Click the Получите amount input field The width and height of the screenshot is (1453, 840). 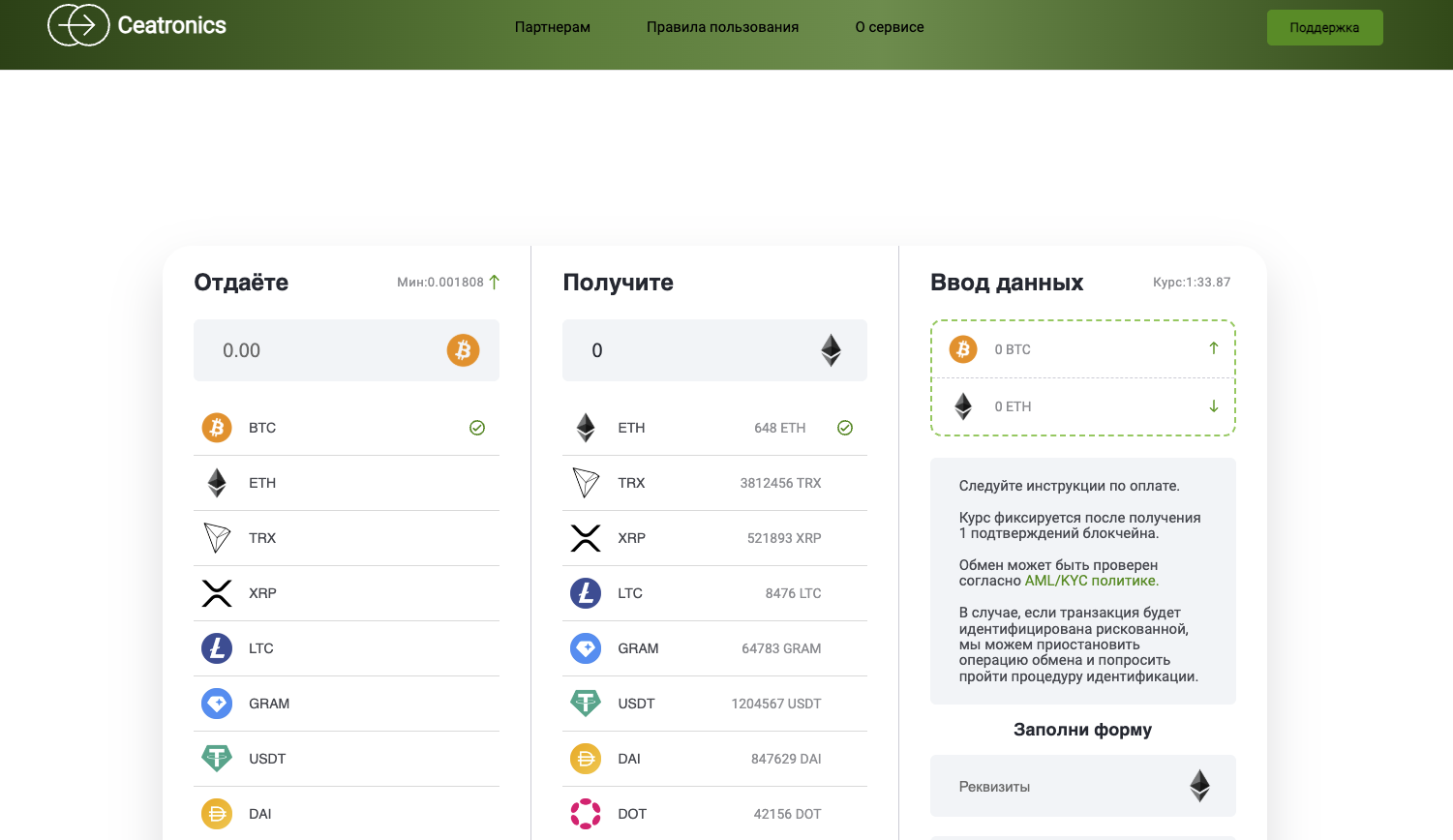[714, 350]
